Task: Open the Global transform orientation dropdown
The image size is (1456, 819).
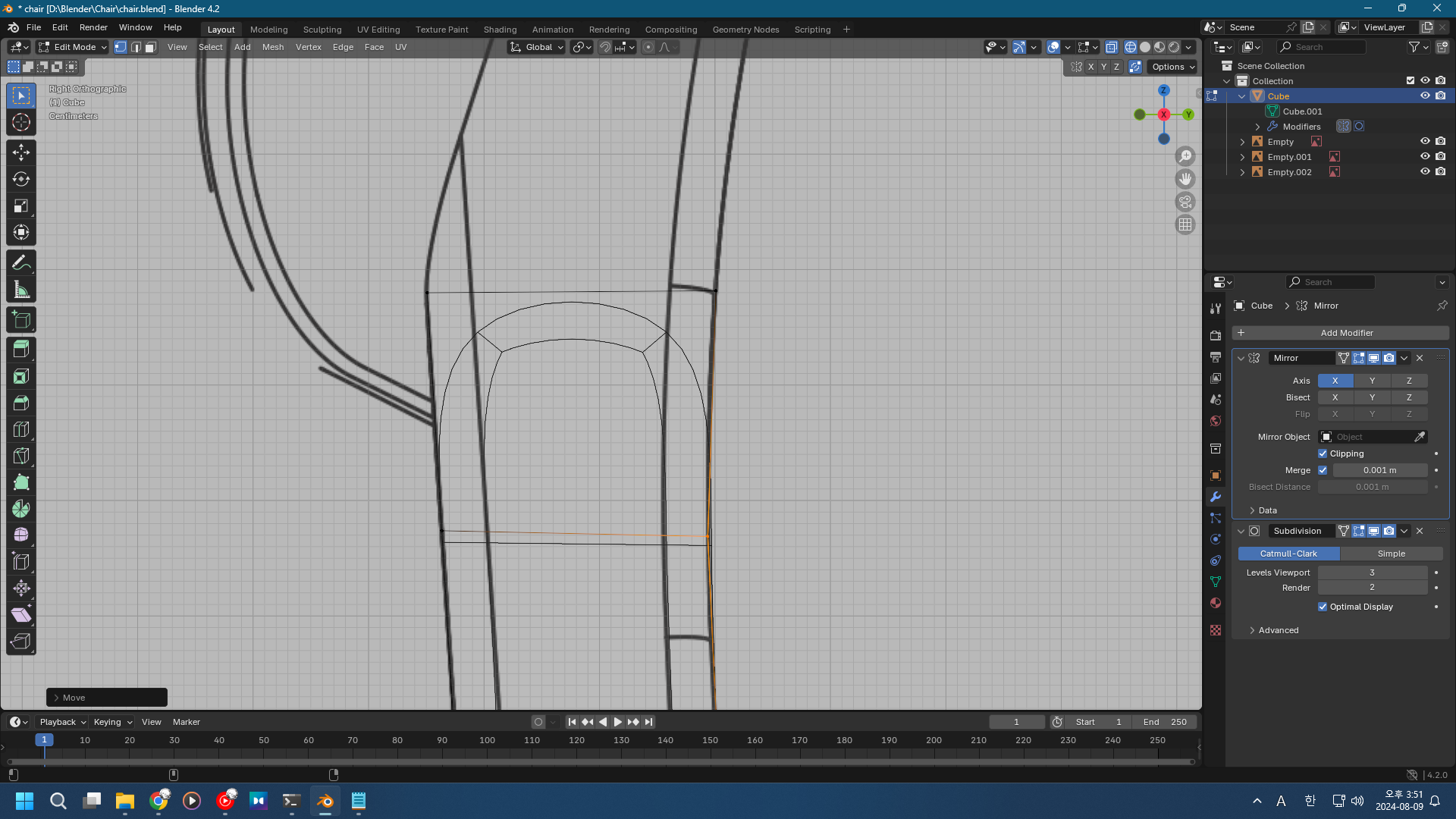Action: click(537, 47)
